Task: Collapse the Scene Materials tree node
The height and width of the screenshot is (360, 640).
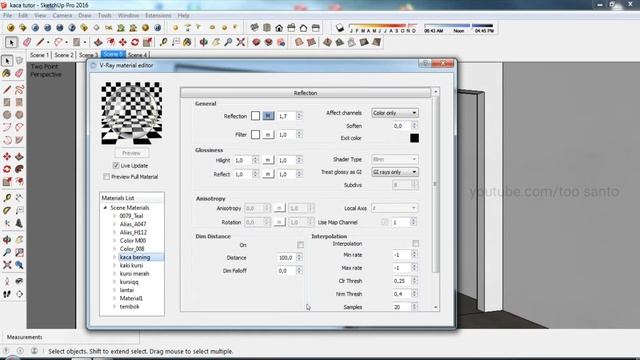Action: (x=105, y=208)
